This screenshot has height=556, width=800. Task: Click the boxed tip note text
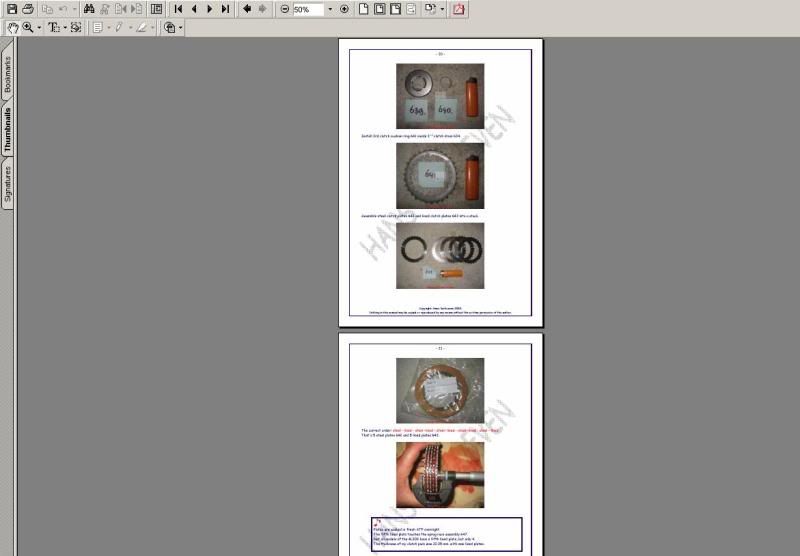[x=446, y=534]
